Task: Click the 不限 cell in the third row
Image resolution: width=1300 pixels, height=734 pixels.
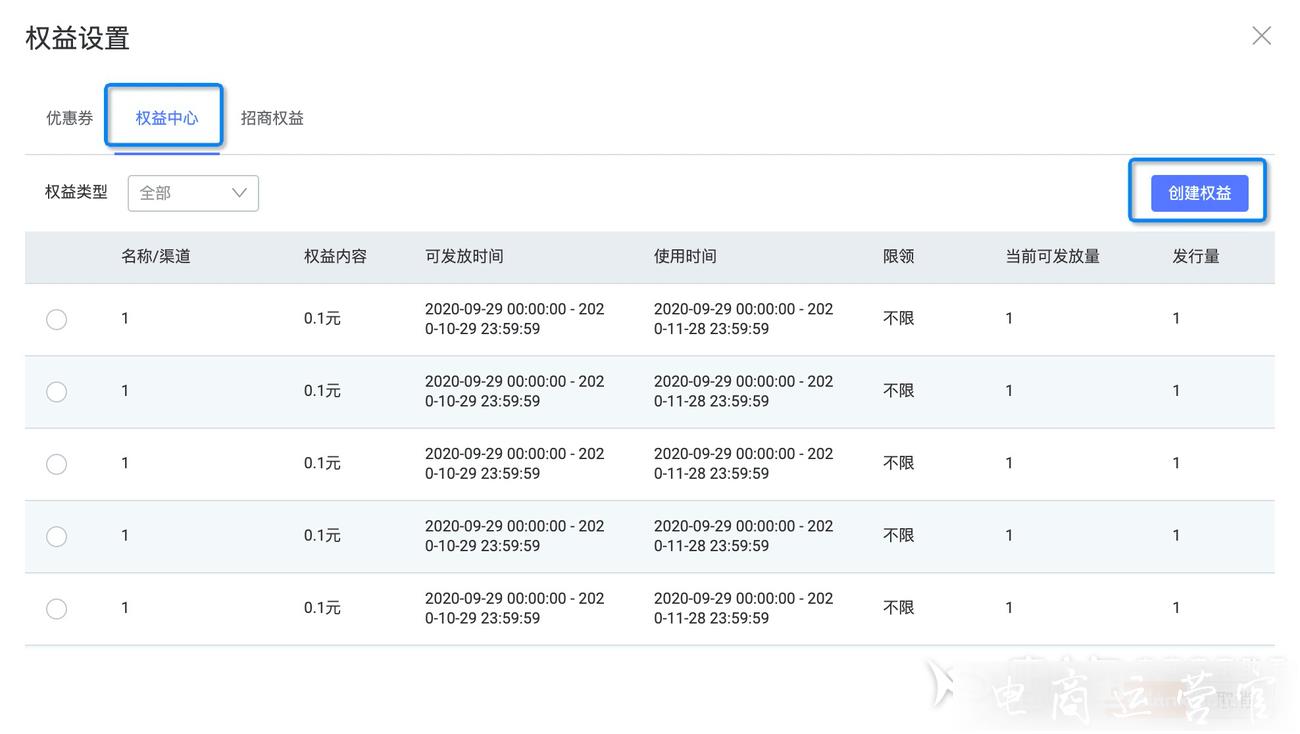Action: [898, 464]
